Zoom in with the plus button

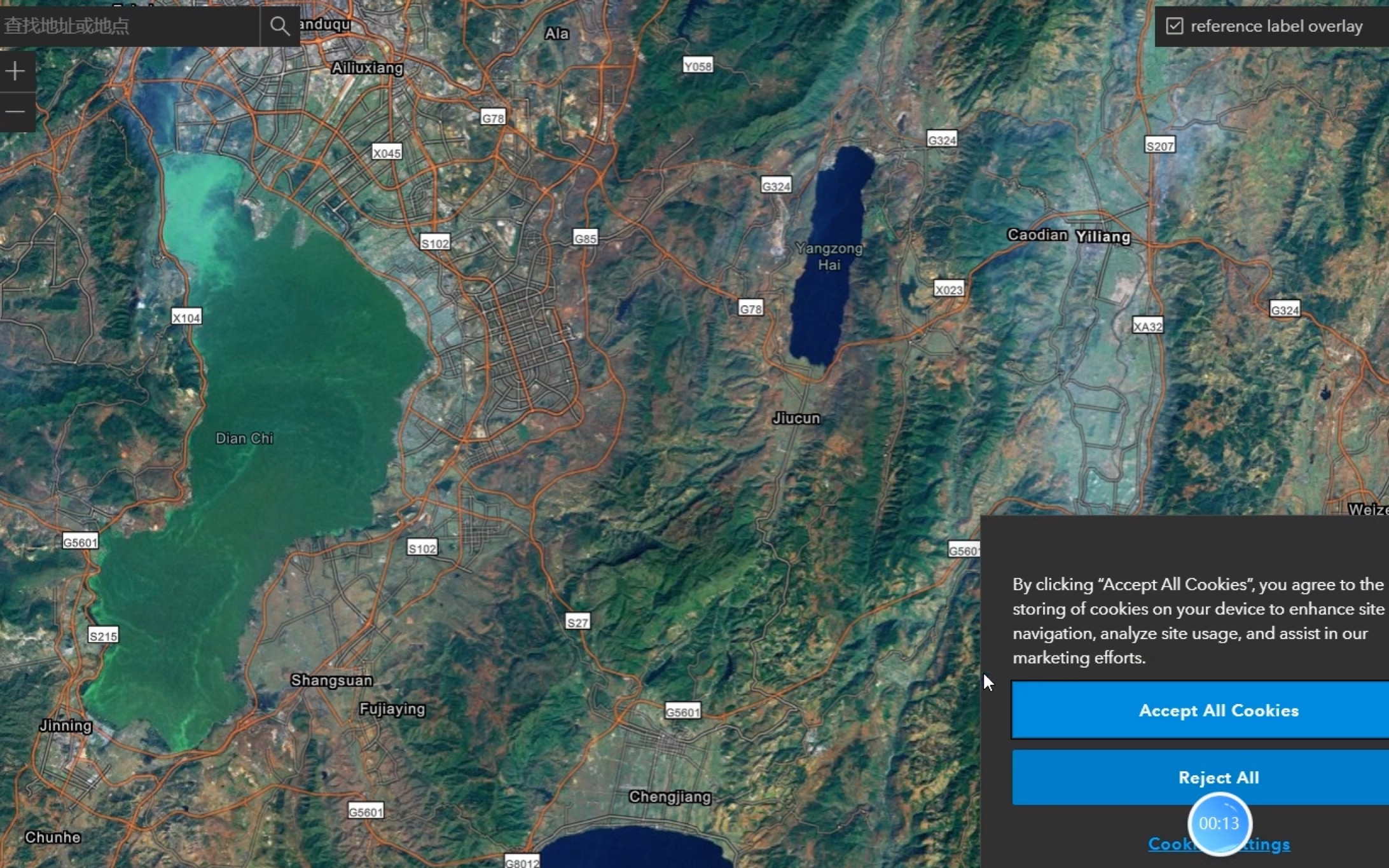15,71
